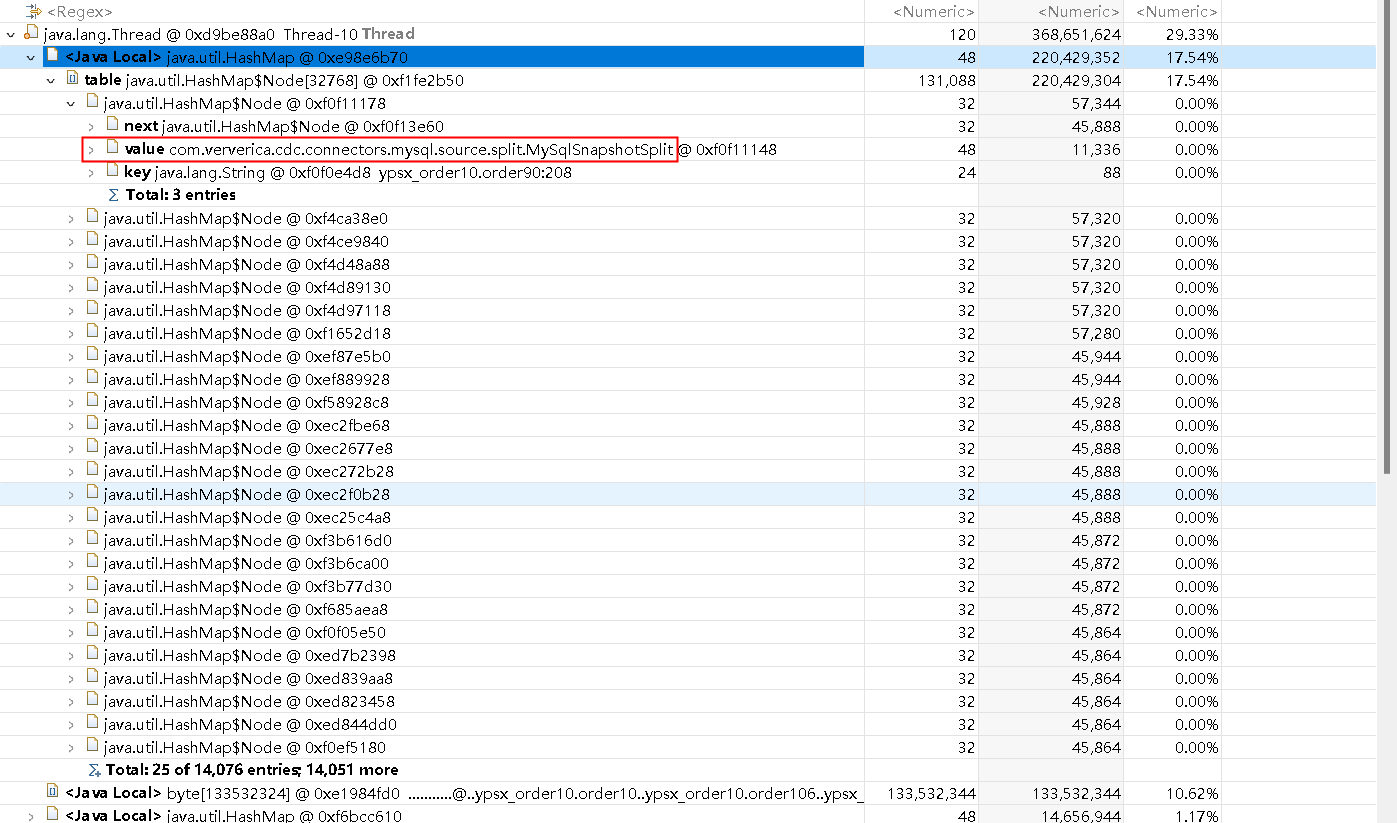The image size is (1397, 823).
Task: Click the regex filter icon in header
Action: pyautogui.click(x=32, y=12)
